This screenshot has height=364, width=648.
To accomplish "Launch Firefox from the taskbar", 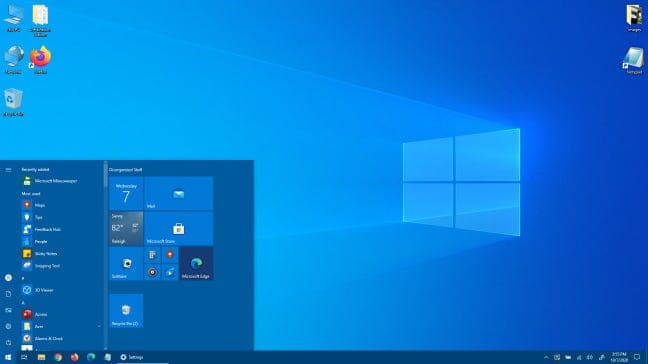I will click(x=74, y=357).
